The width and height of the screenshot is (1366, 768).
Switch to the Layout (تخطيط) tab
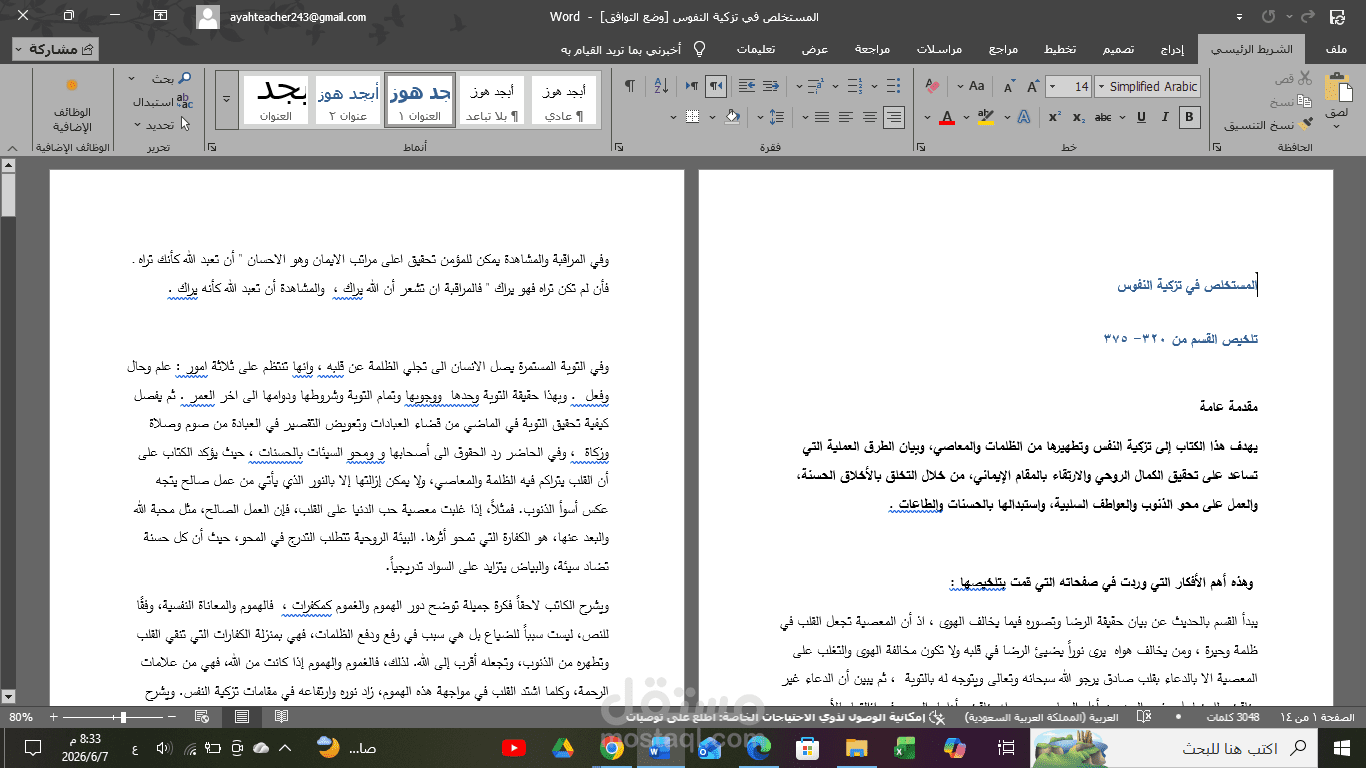tap(1060, 49)
